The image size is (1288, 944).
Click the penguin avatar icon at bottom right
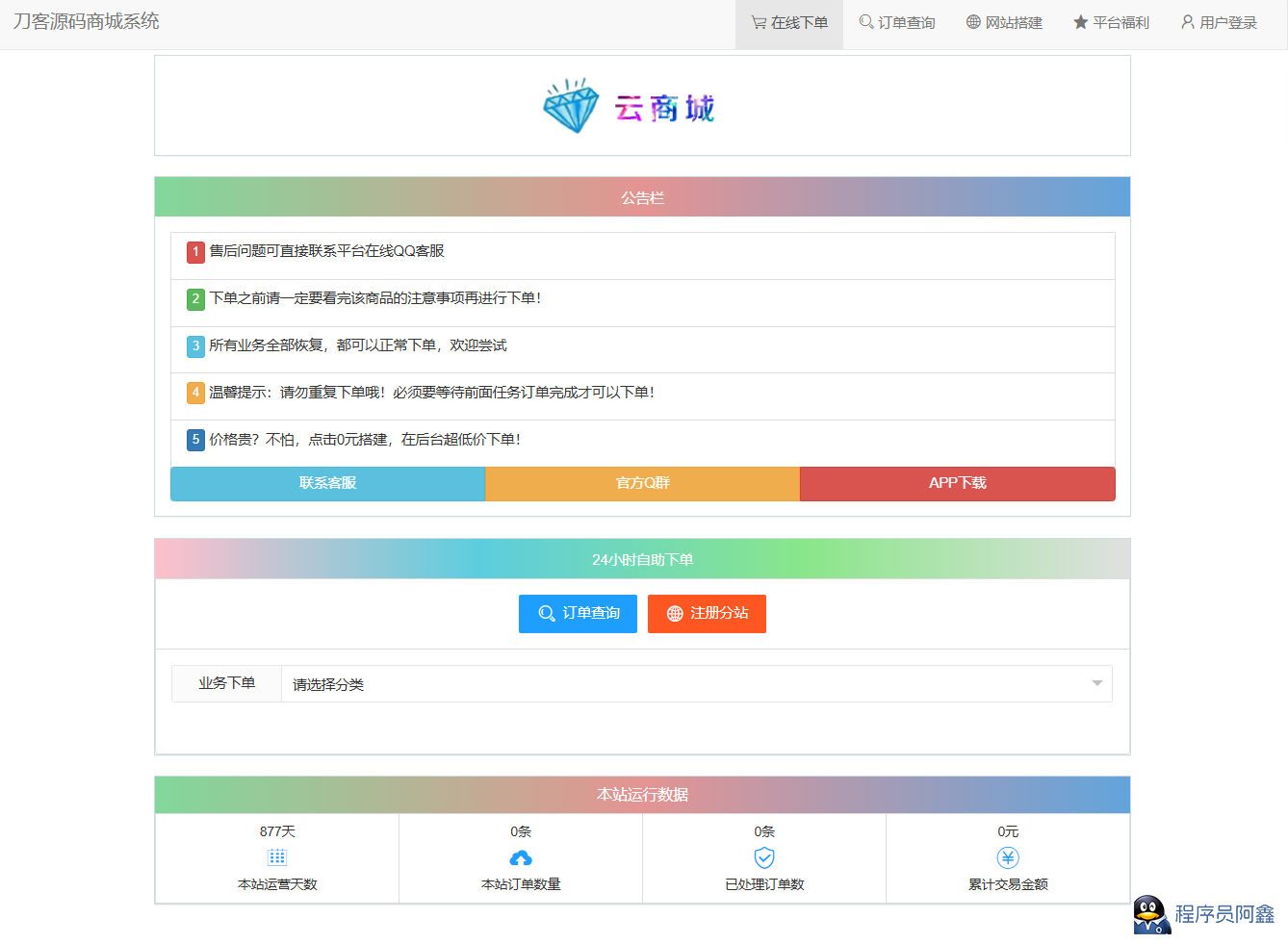1150,915
